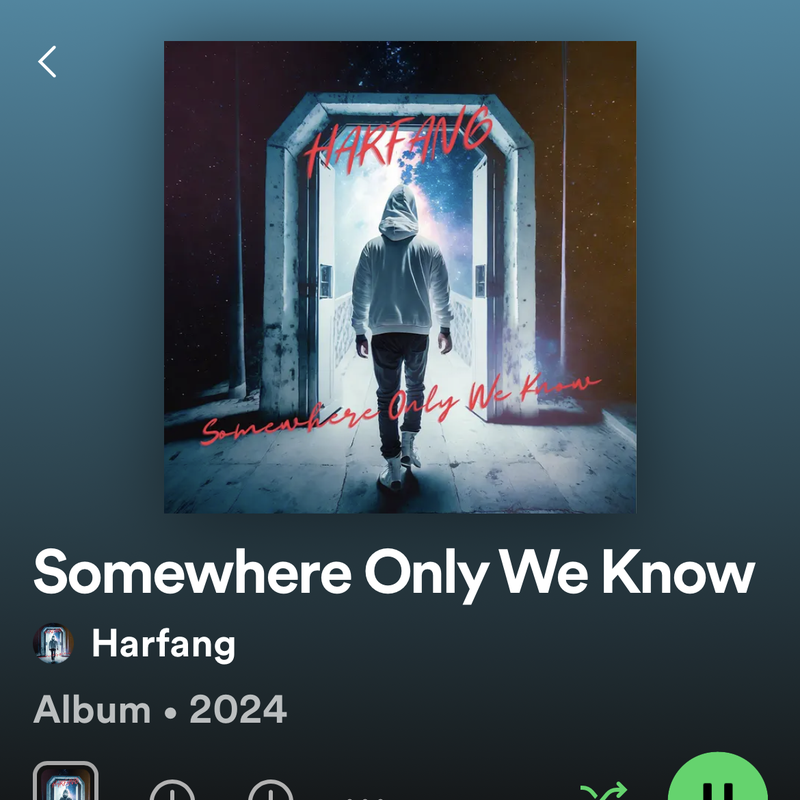Viewport: 800px width, 800px height.
Task: Click the Somewhere Only We Know album title
Action: [394, 572]
